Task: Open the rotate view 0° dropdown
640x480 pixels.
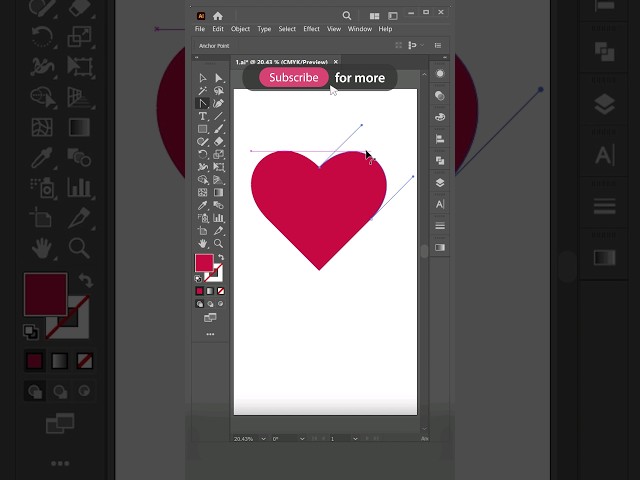Action: tap(302, 439)
